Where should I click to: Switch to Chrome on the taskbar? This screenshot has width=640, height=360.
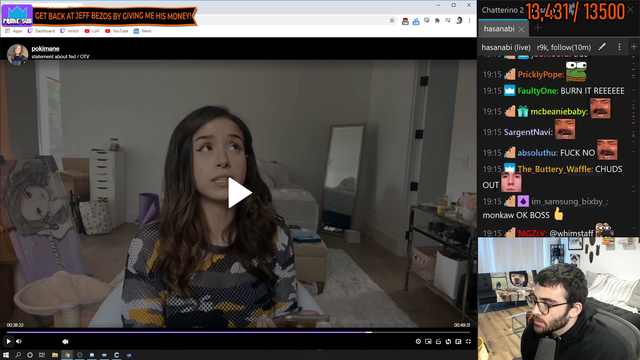67,355
